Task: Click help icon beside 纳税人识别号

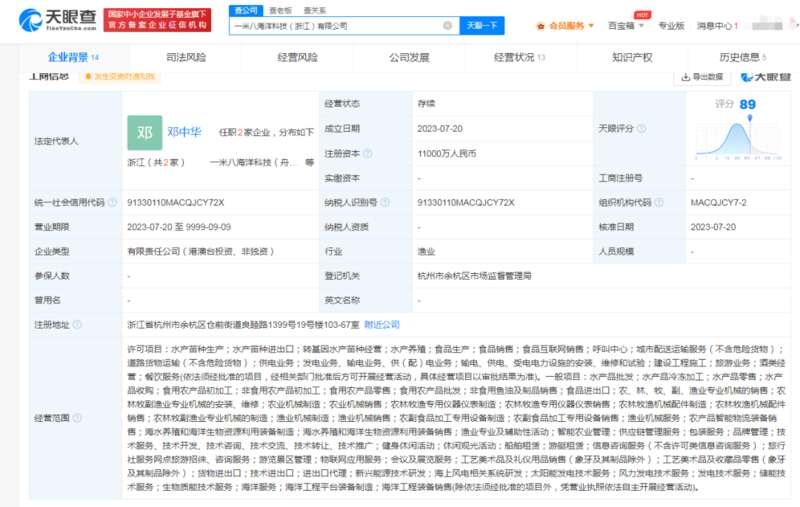Action: pos(385,202)
